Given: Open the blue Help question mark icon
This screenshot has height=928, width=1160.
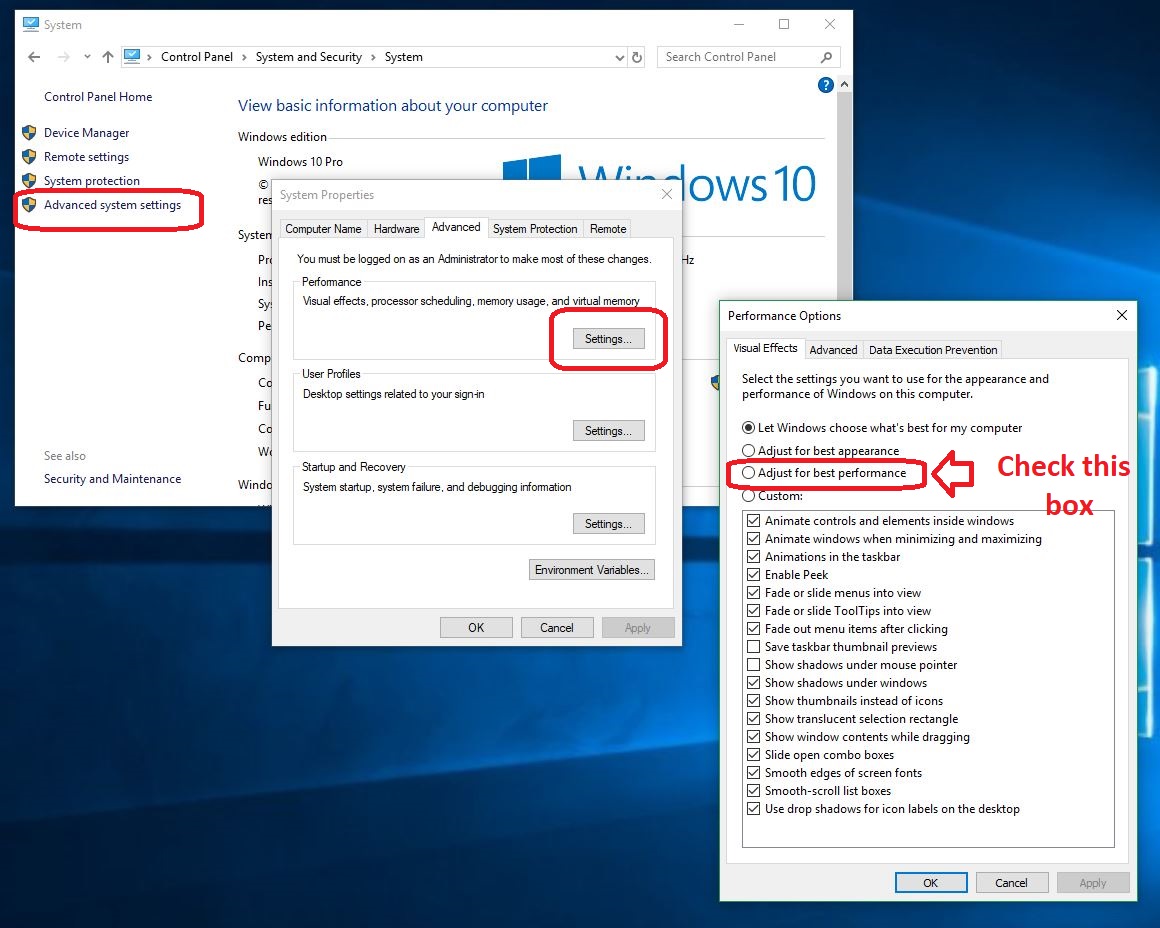Looking at the screenshot, I should [826, 86].
